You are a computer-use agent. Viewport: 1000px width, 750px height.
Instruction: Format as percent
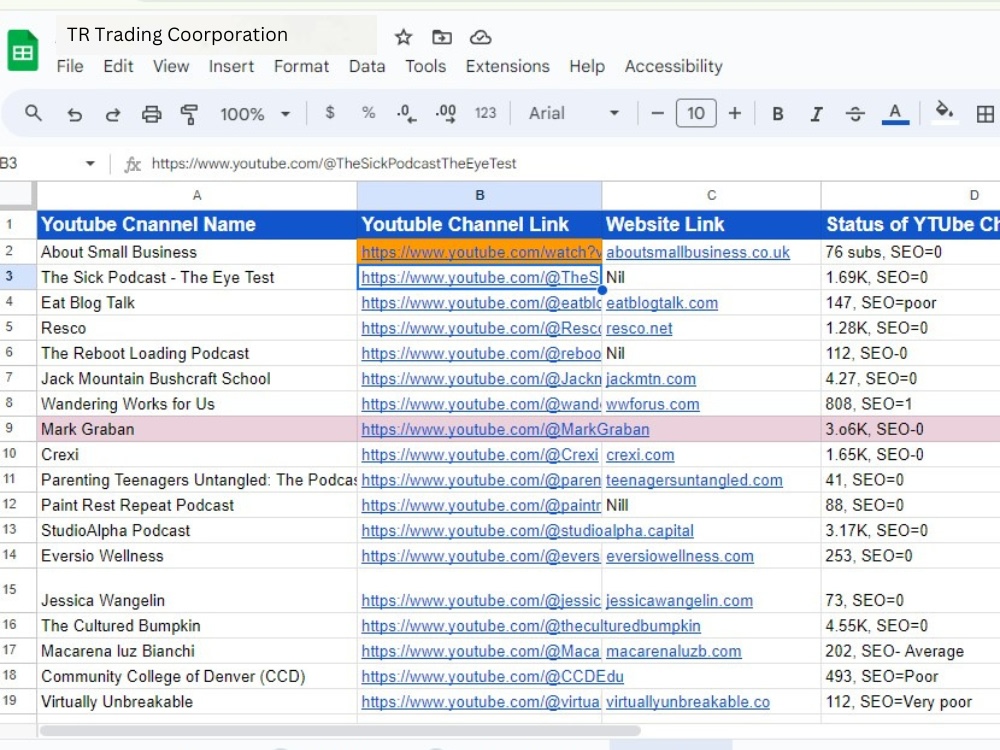(x=368, y=113)
